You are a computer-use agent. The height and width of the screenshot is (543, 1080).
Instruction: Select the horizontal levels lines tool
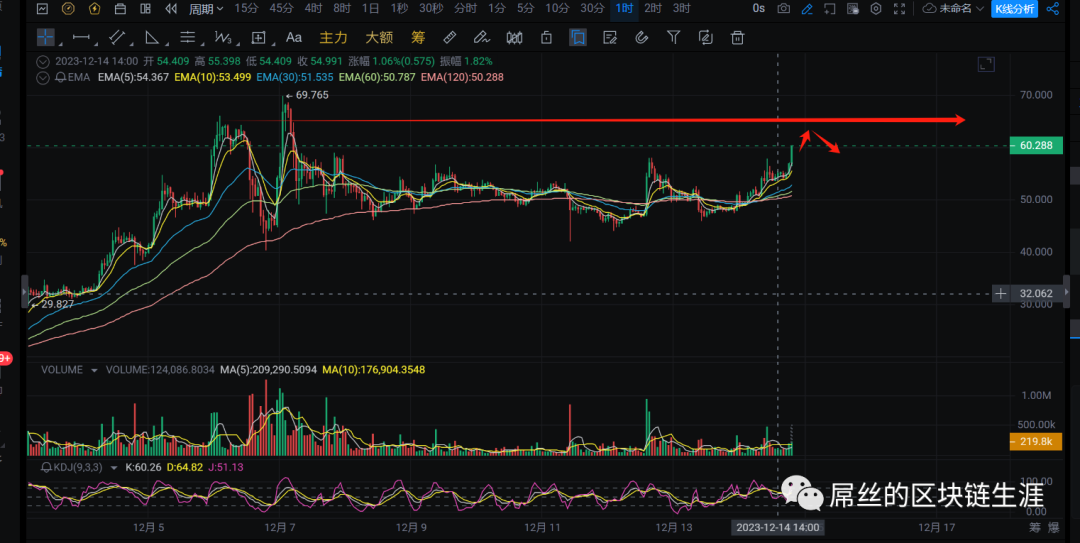[x=187, y=37]
